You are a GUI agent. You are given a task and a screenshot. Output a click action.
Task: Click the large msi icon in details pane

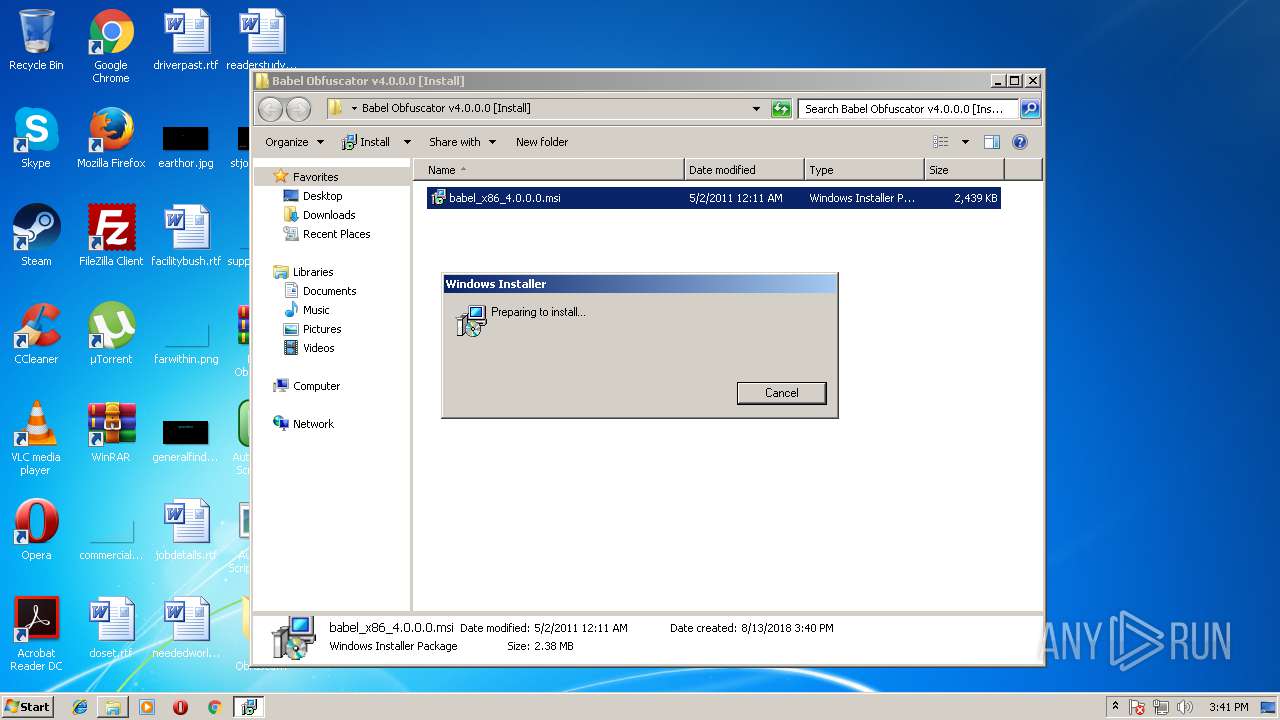pyautogui.click(x=294, y=637)
